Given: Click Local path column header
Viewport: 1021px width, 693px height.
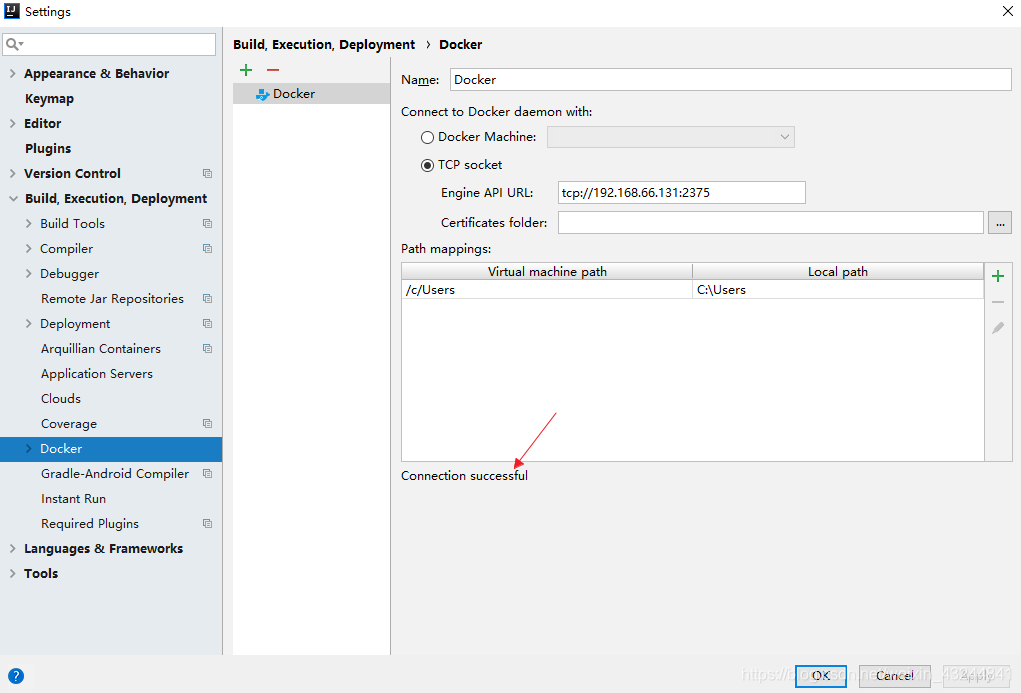Looking at the screenshot, I should coord(838,272).
